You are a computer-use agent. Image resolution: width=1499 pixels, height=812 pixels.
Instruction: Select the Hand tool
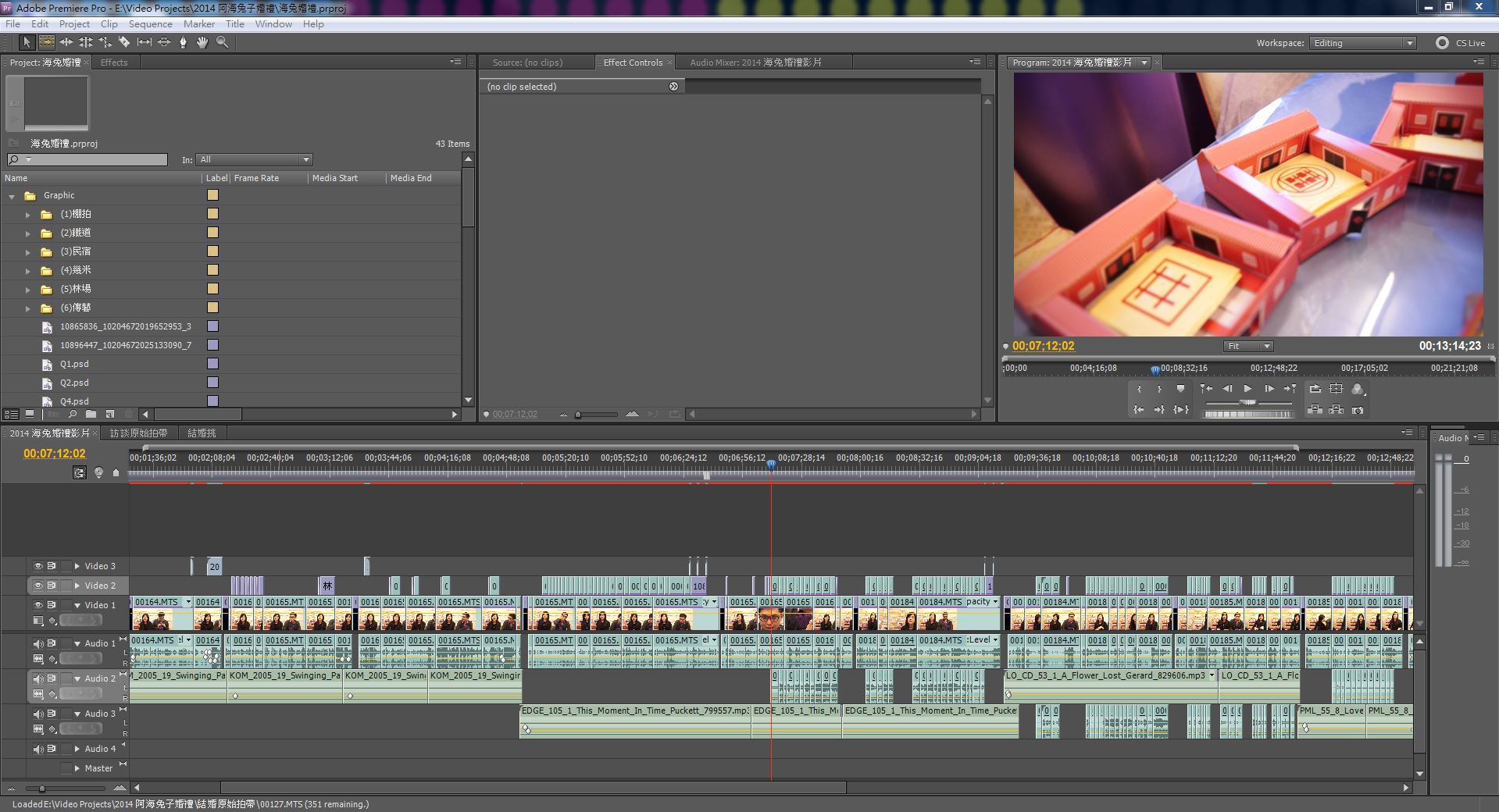[203, 43]
